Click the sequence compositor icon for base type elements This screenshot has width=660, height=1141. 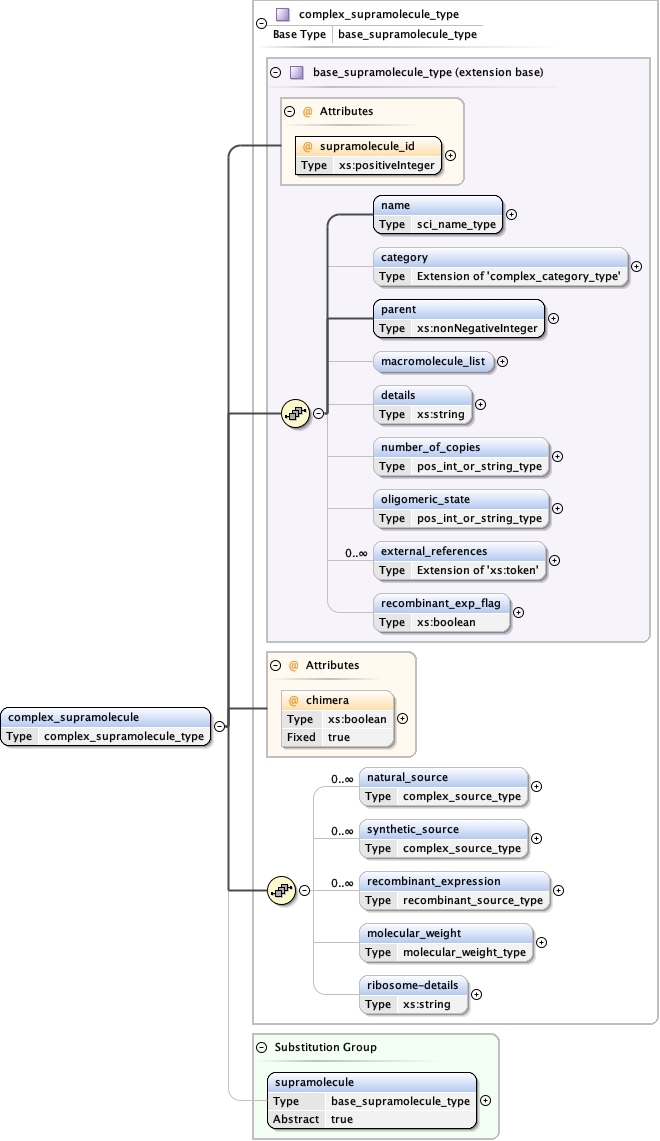[x=295, y=412]
